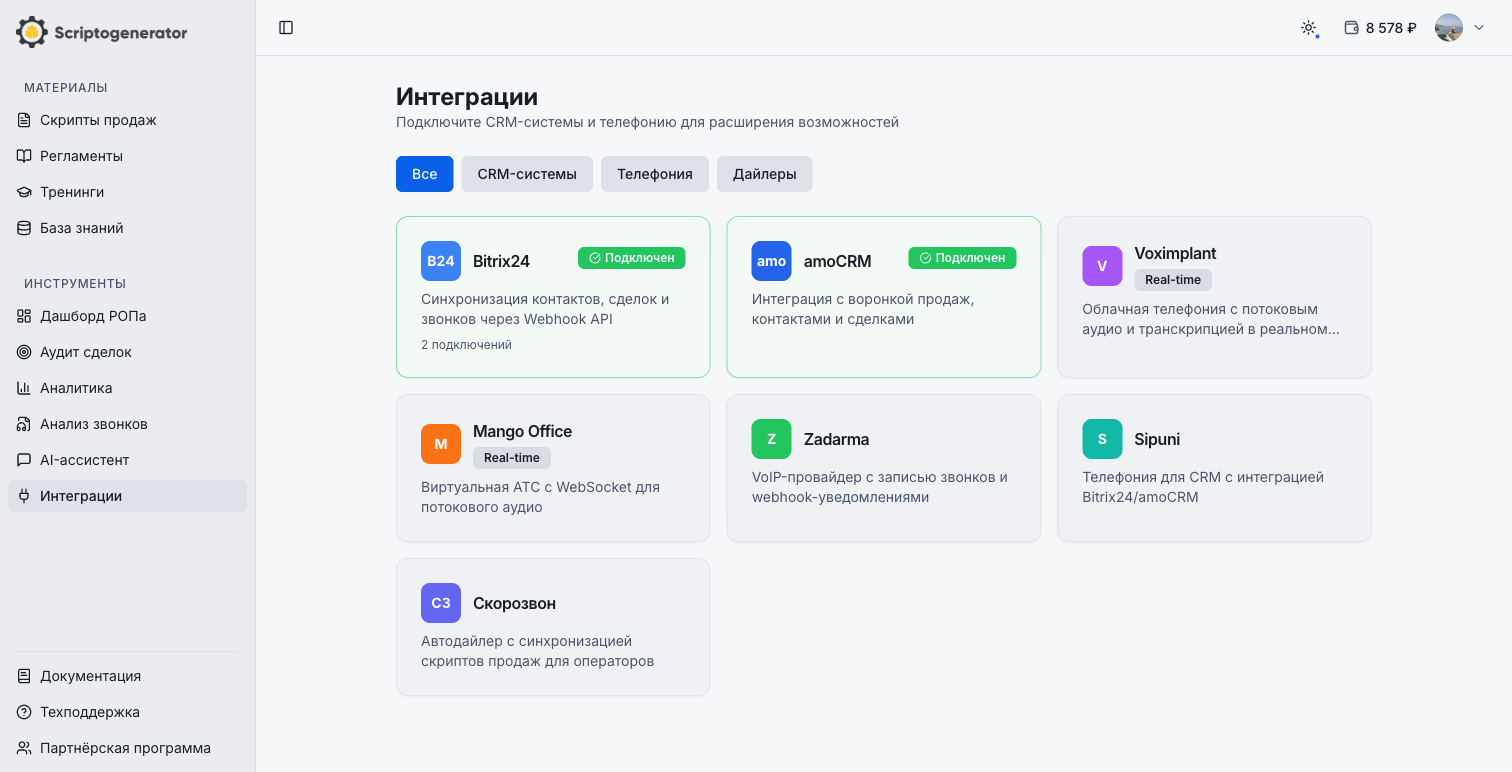Open the Bitrix24 card title
The width and height of the screenshot is (1512, 772).
coord(501,261)
